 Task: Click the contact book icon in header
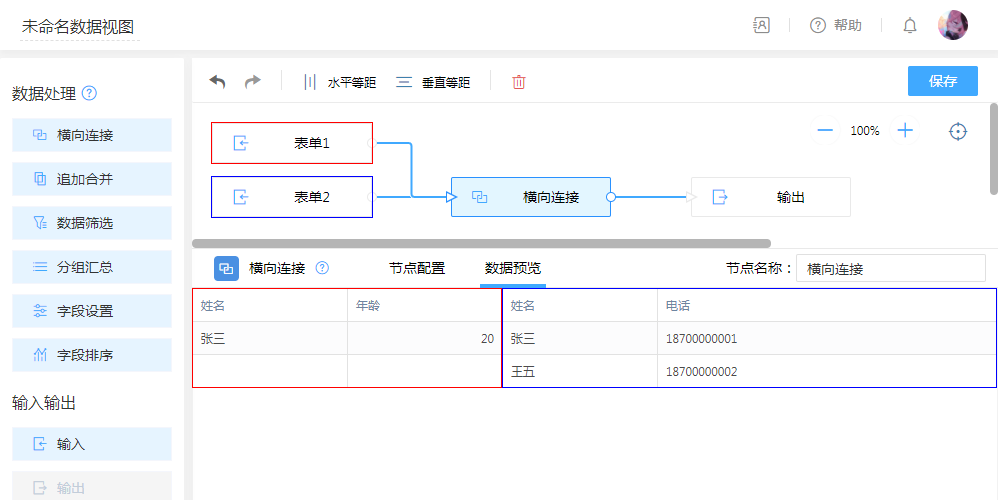pyautogui.click(x=762, y=26)
